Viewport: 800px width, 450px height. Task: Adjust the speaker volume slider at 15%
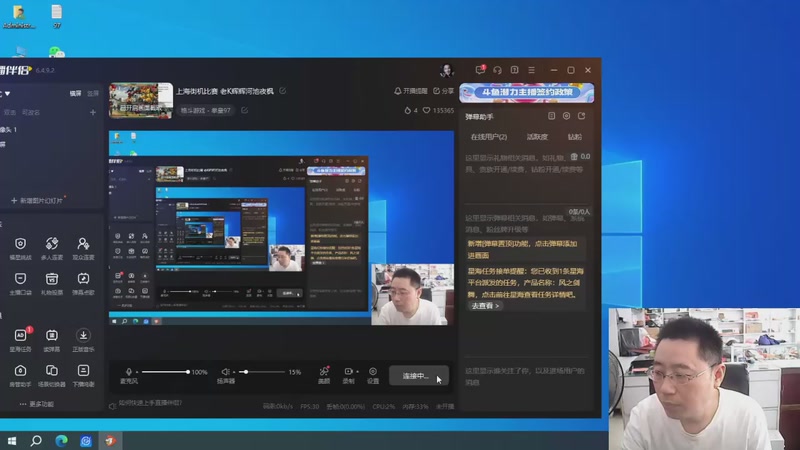point(262,372)
